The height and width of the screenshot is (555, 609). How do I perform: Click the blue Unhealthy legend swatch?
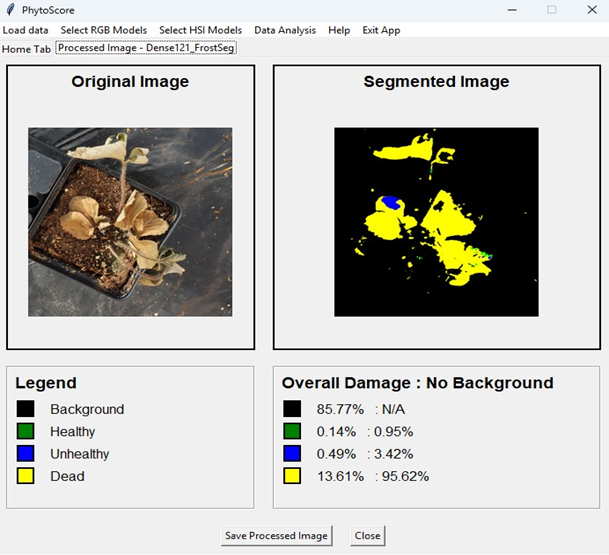tap(26, 454)
